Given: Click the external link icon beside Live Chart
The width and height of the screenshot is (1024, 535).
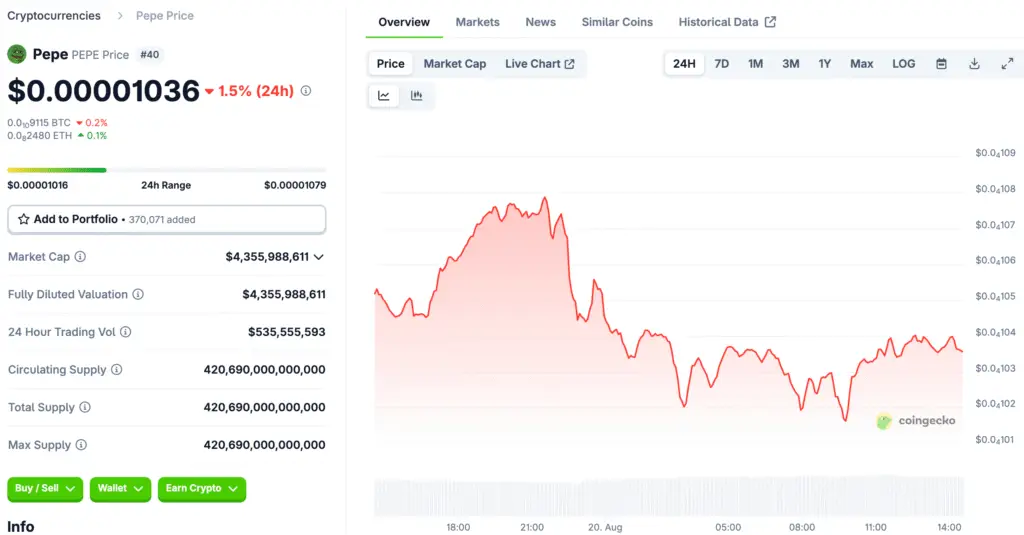Looking at the screenshot, I should [569, 64].
